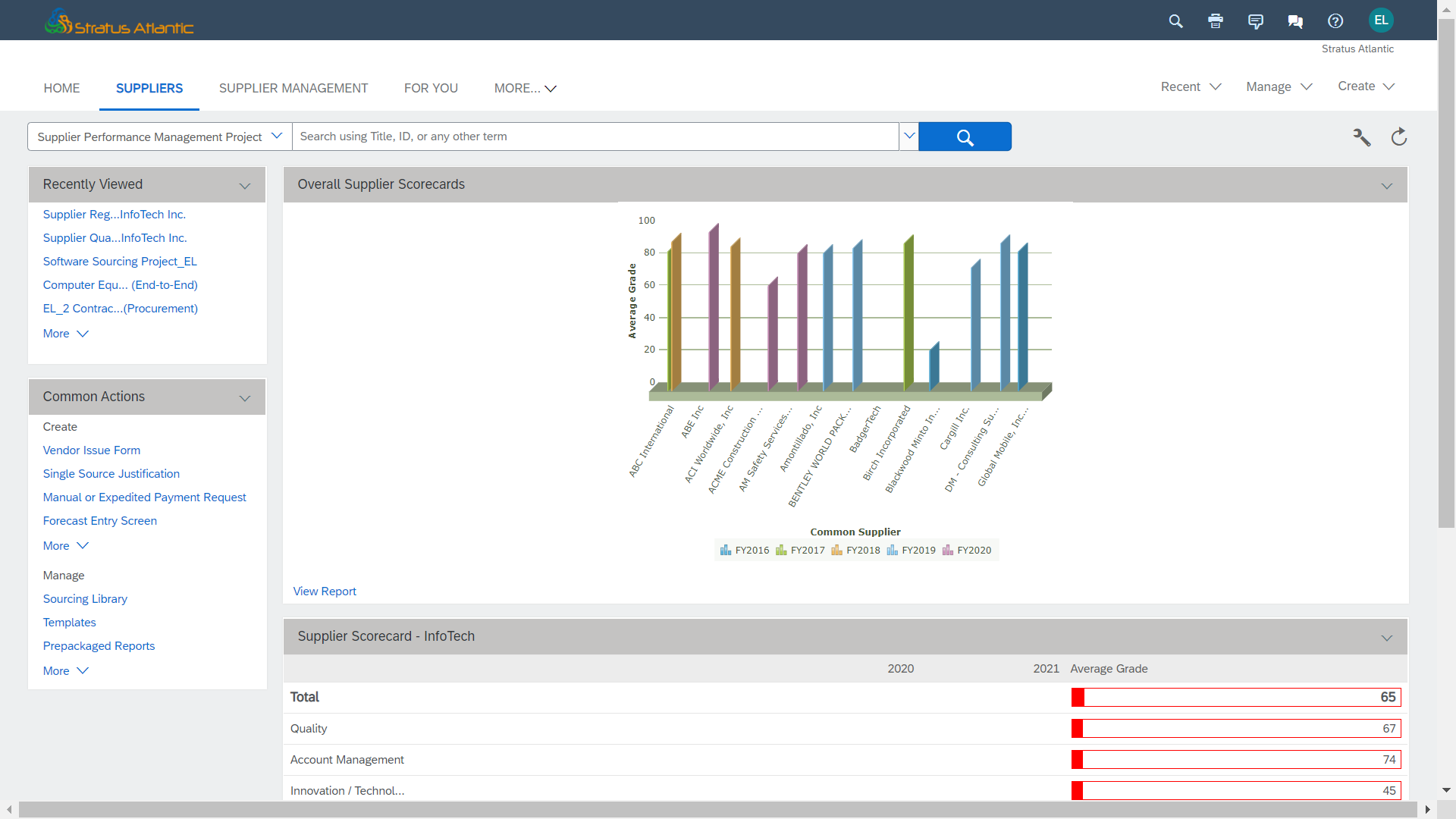Open the help question mark icon
Screen dimensions: 1456x819
[1335, 21]
